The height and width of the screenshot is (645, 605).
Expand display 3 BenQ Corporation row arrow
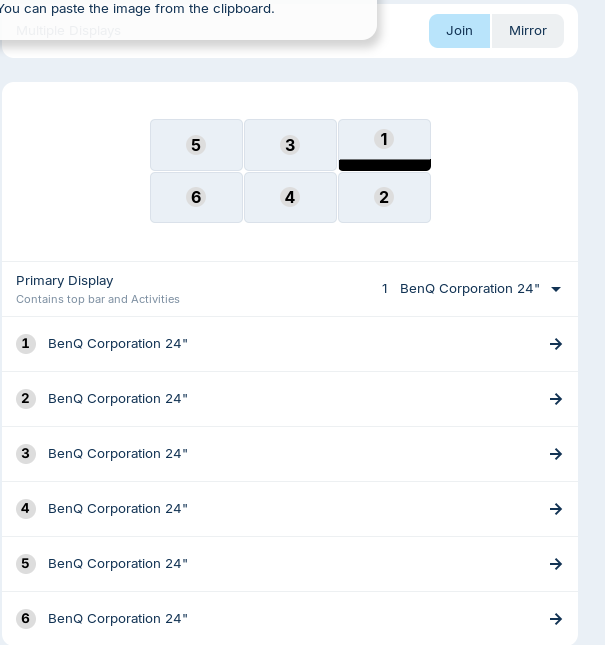coord(556,454)
